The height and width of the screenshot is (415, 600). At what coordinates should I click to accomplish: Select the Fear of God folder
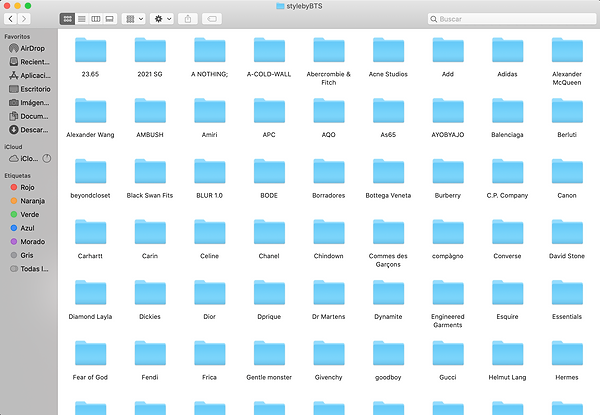[90, 353]
